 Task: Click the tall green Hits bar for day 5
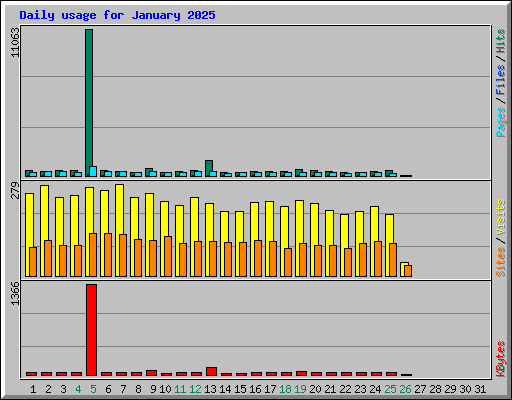[89, 103]
